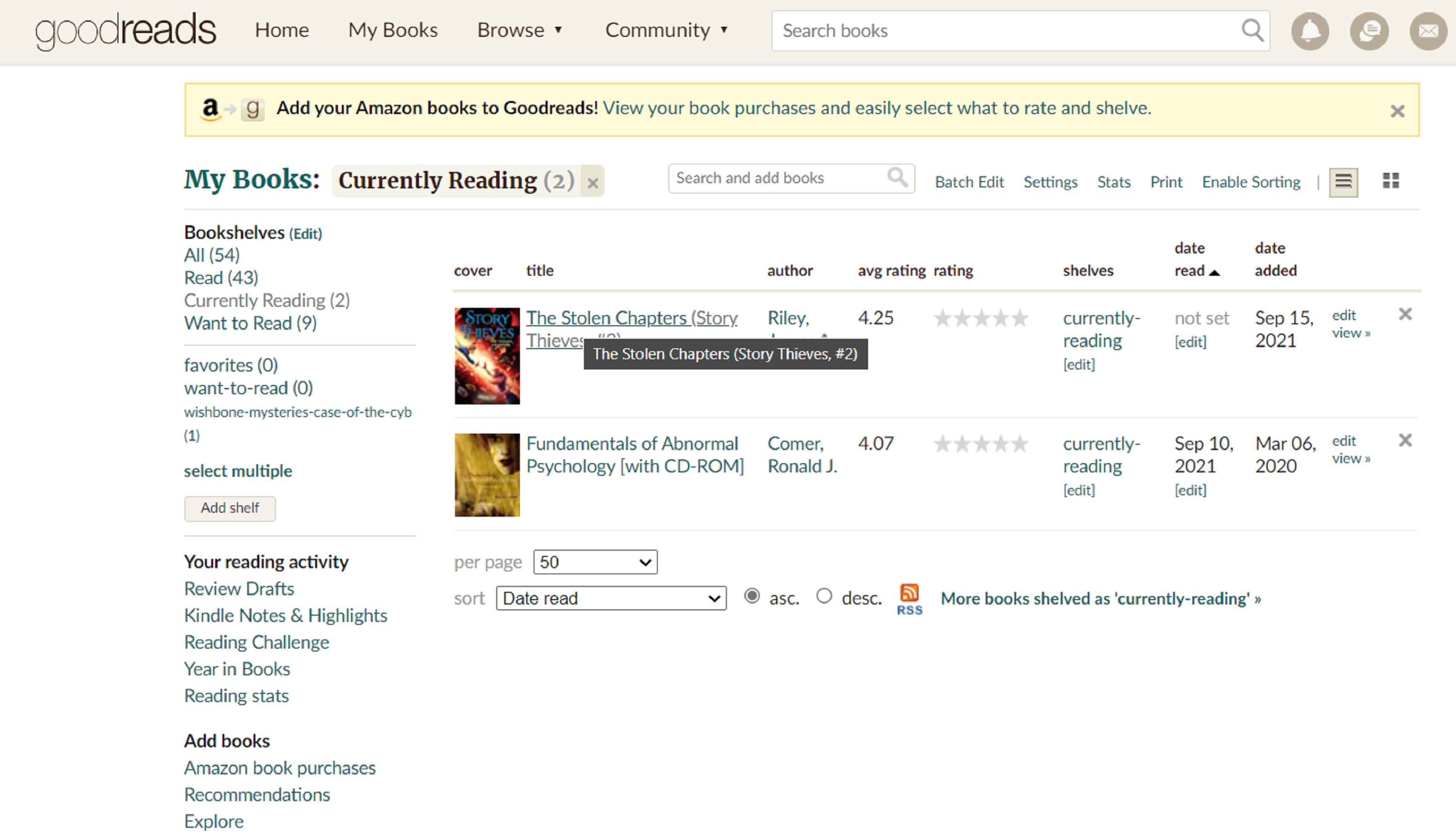Open Want to Read (9) shelf

pos(251,323)
